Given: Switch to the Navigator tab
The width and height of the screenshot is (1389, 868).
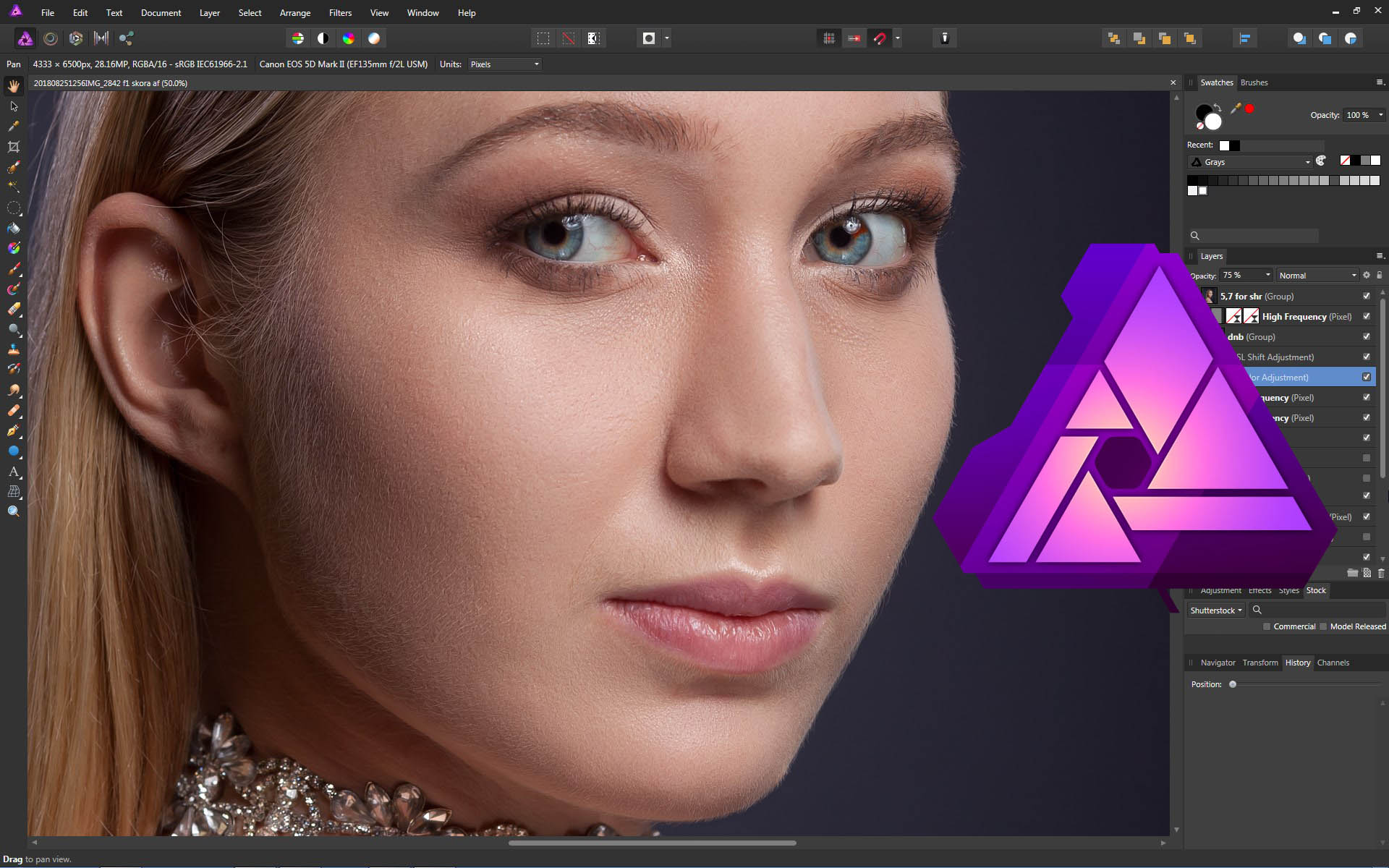Looking at the screenshot, I should [1218, 663].
